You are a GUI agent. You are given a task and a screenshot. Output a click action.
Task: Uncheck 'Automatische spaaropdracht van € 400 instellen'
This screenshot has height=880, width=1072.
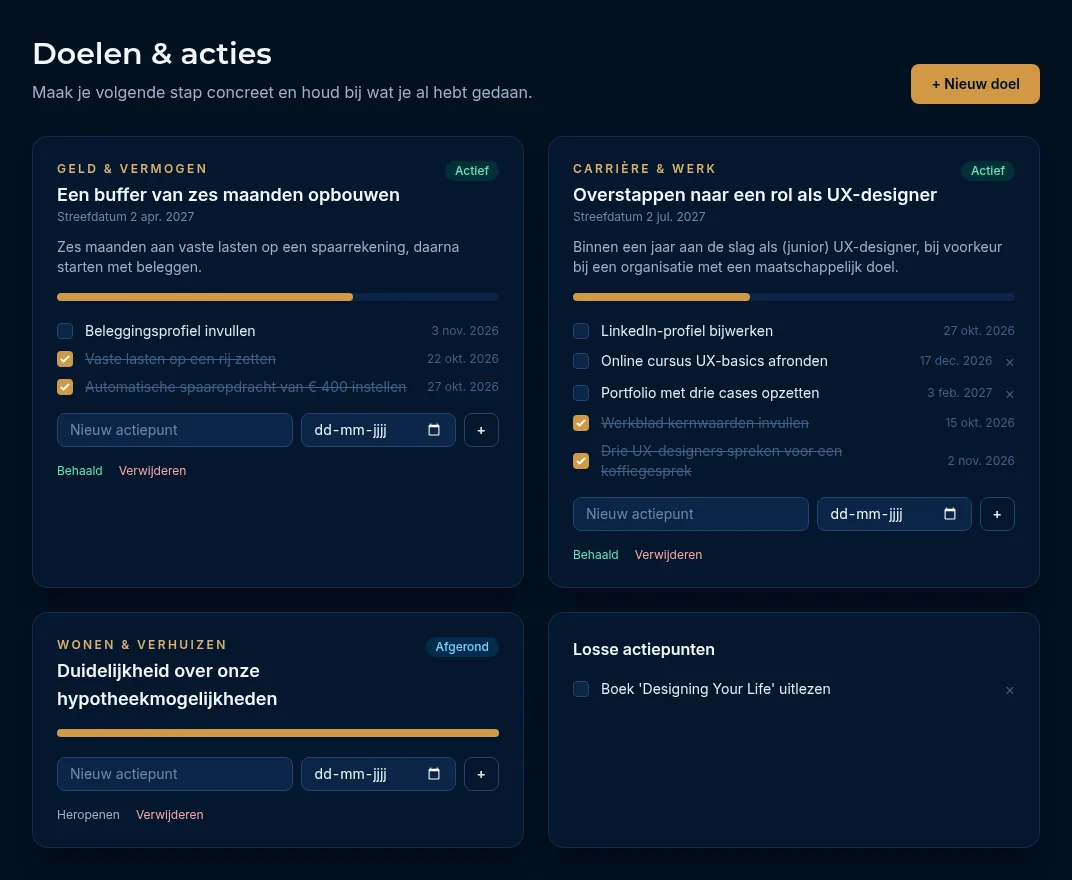[x=65, y=387]
